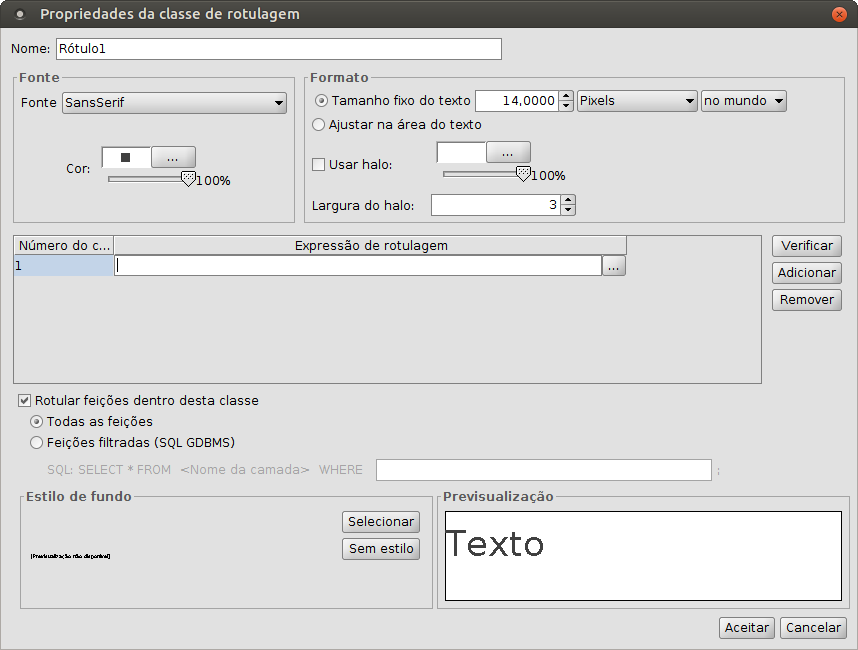858x650 pixels.
Task: Increase fixed text size spinner up arrow
Action: (567, 96)
